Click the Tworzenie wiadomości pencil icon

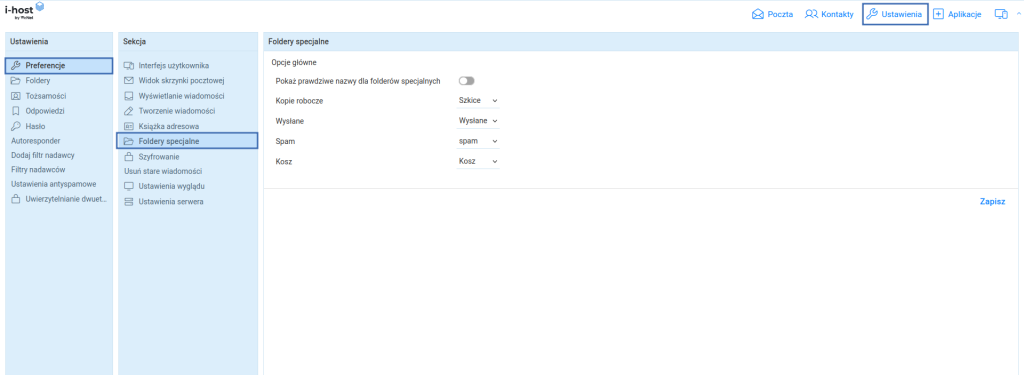129,111
